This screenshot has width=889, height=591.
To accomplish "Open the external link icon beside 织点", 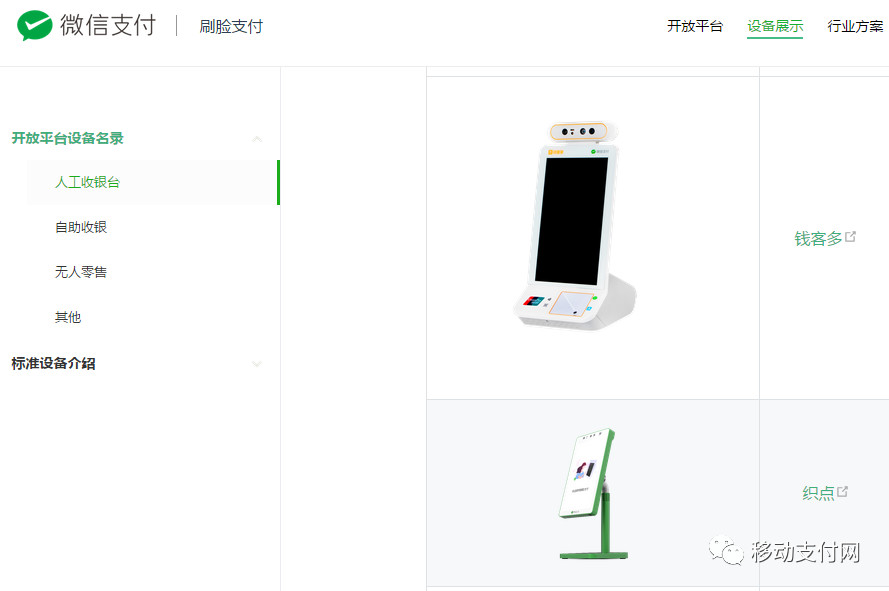I will (x=843, y=491).
